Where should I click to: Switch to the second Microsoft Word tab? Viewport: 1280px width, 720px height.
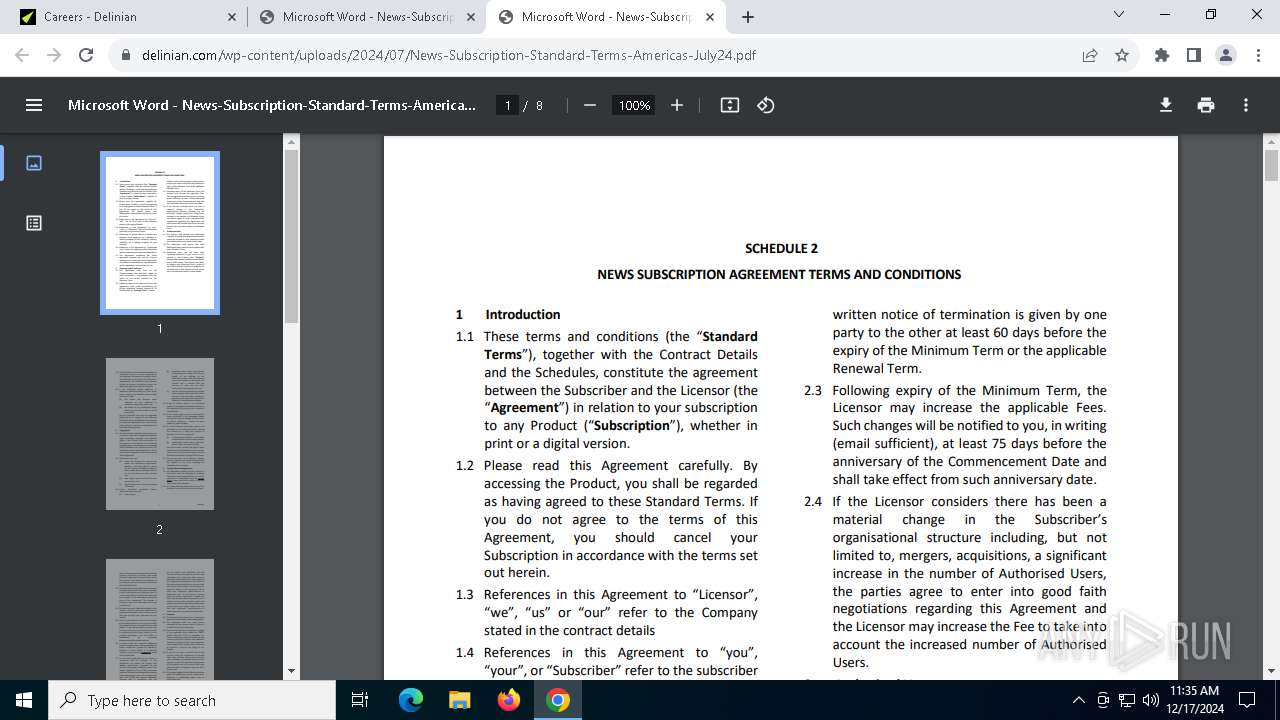[x=607, y=17]
